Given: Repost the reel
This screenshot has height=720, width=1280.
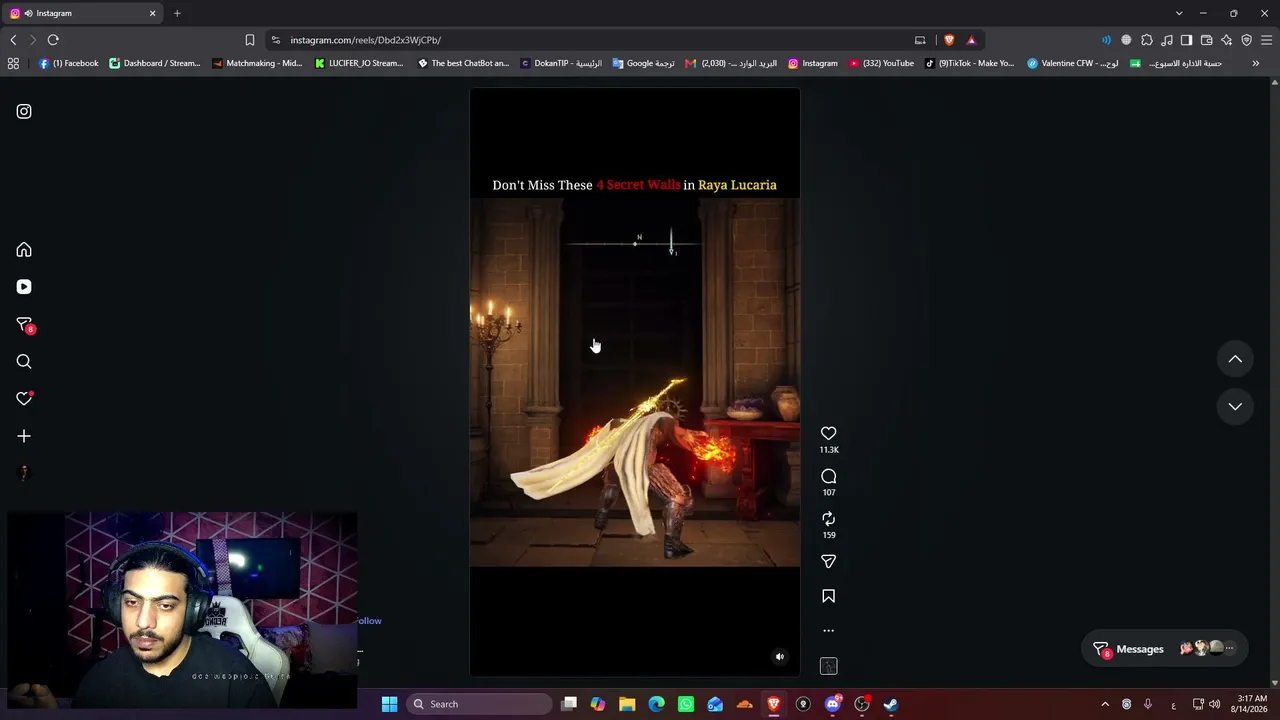Looking at the screenshot, I should 828,519.
